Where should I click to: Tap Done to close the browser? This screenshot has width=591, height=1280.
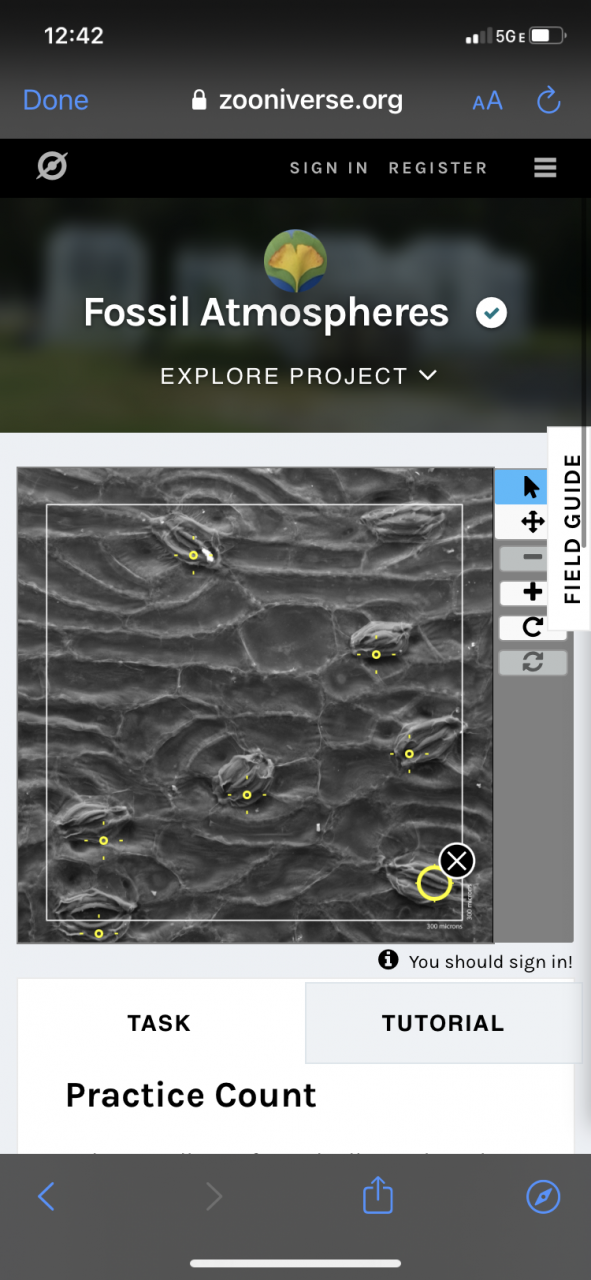point(55,100)
